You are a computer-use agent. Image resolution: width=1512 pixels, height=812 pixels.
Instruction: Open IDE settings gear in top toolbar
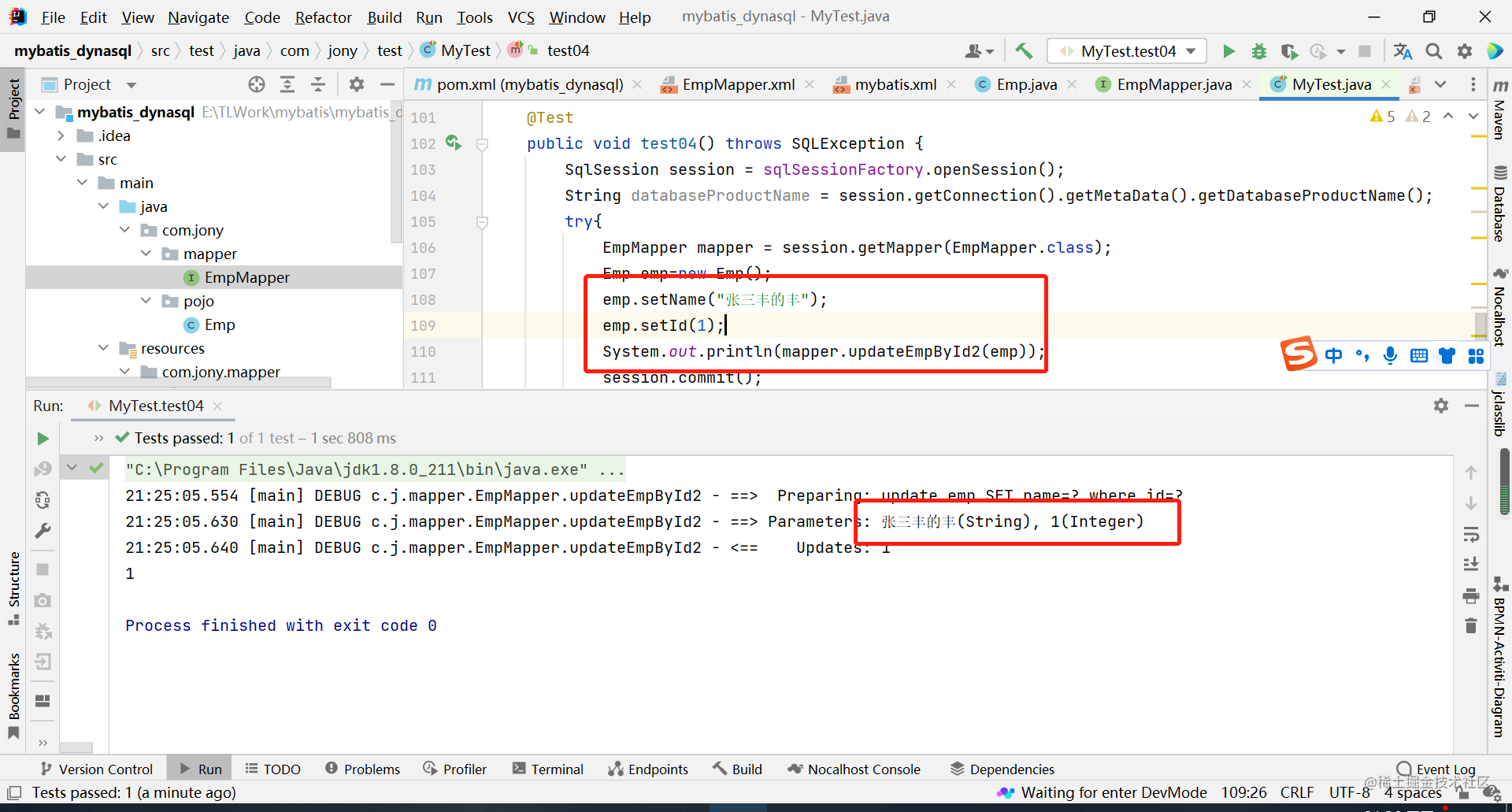1465,51
